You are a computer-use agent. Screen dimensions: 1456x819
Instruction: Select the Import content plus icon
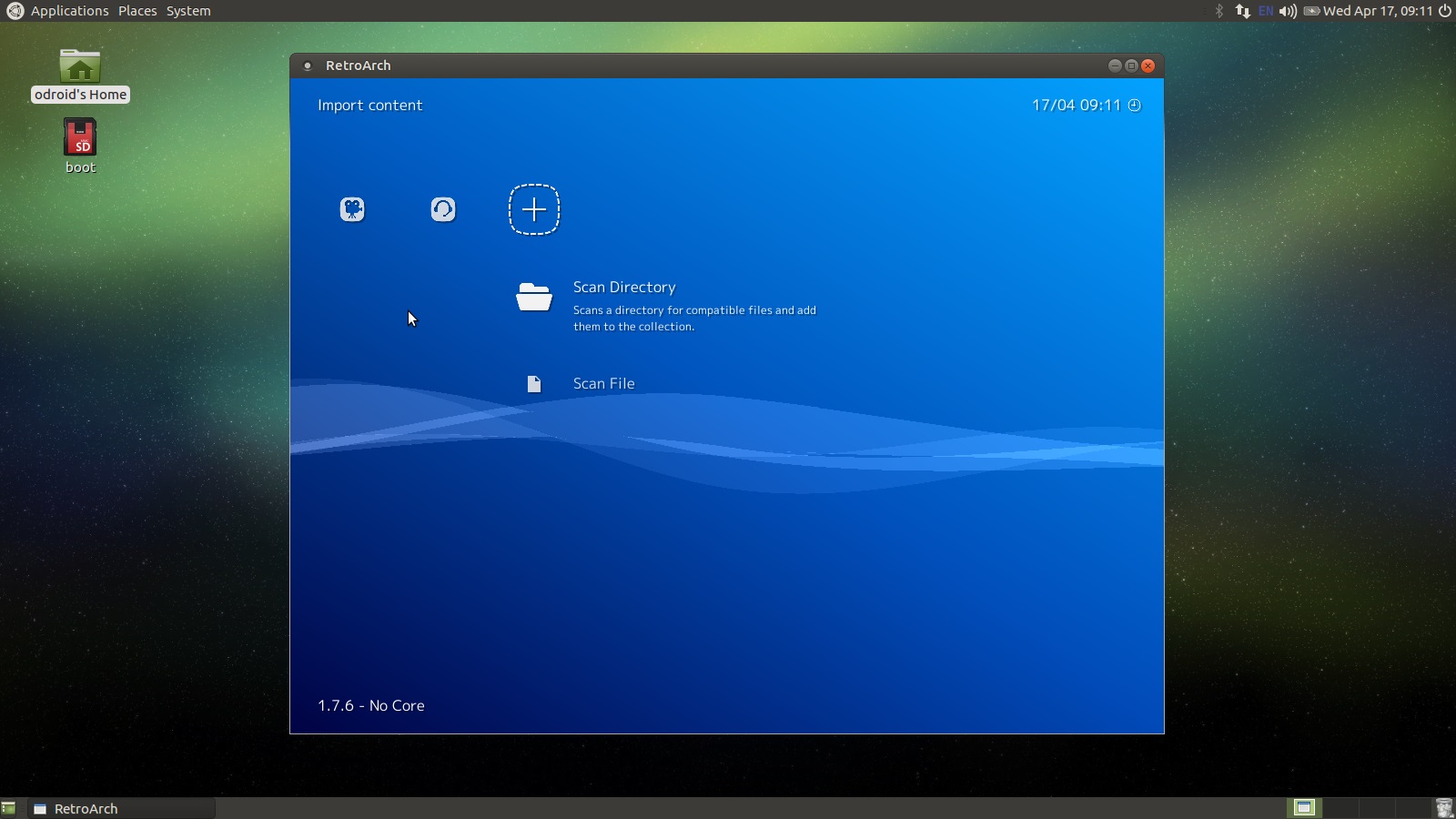(534, 209)
